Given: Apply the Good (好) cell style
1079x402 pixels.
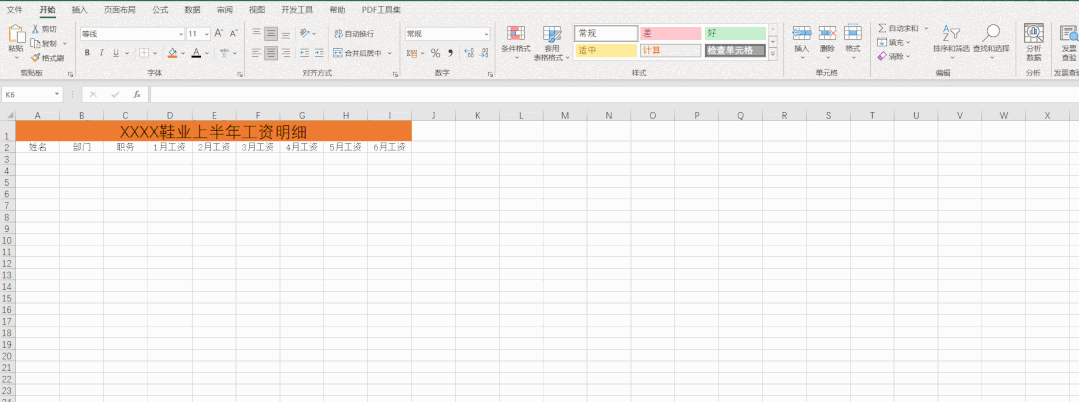Looking at the screenshot, I should tap(735, 33).
